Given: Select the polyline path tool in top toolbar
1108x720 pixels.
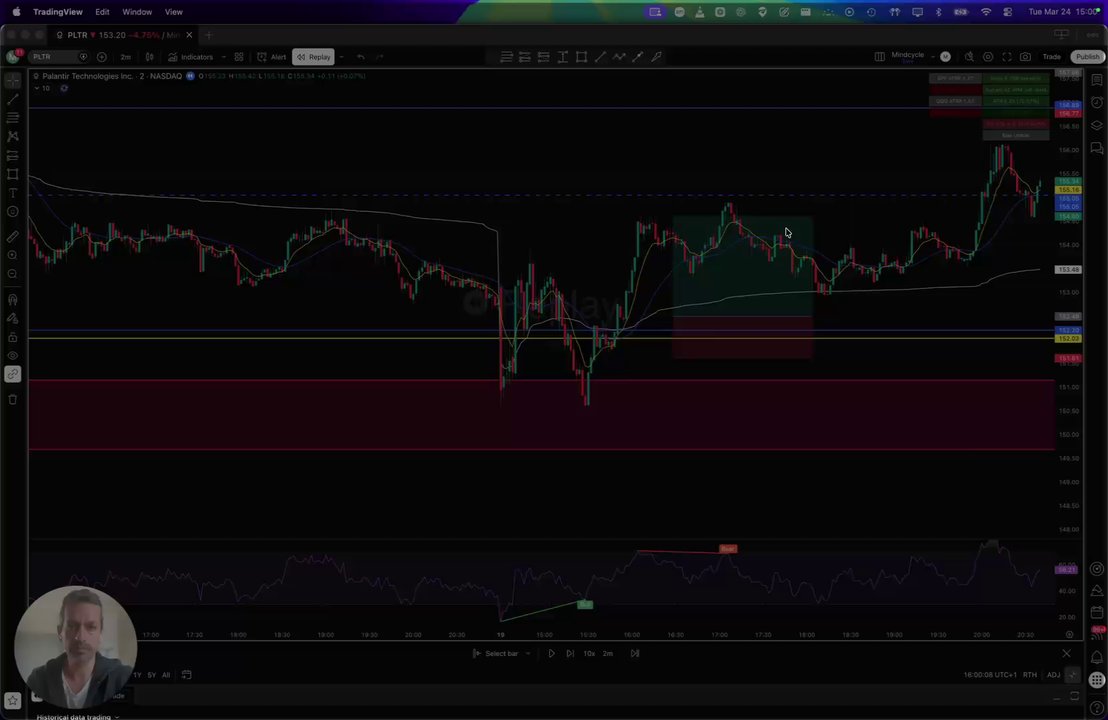Looking at the screenshot, I should coord(619,57).
